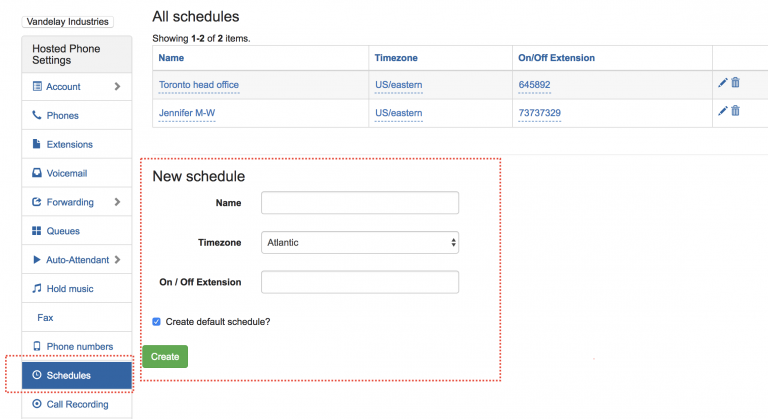Viewport: 768px width, 419px height.
Task: Click 'Showing 1-2 of 2 items' text
Action: click(201, 38)
